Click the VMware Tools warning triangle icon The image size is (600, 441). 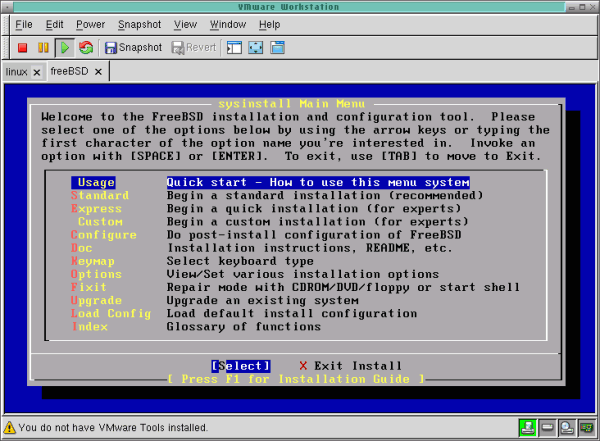[10, 428]
